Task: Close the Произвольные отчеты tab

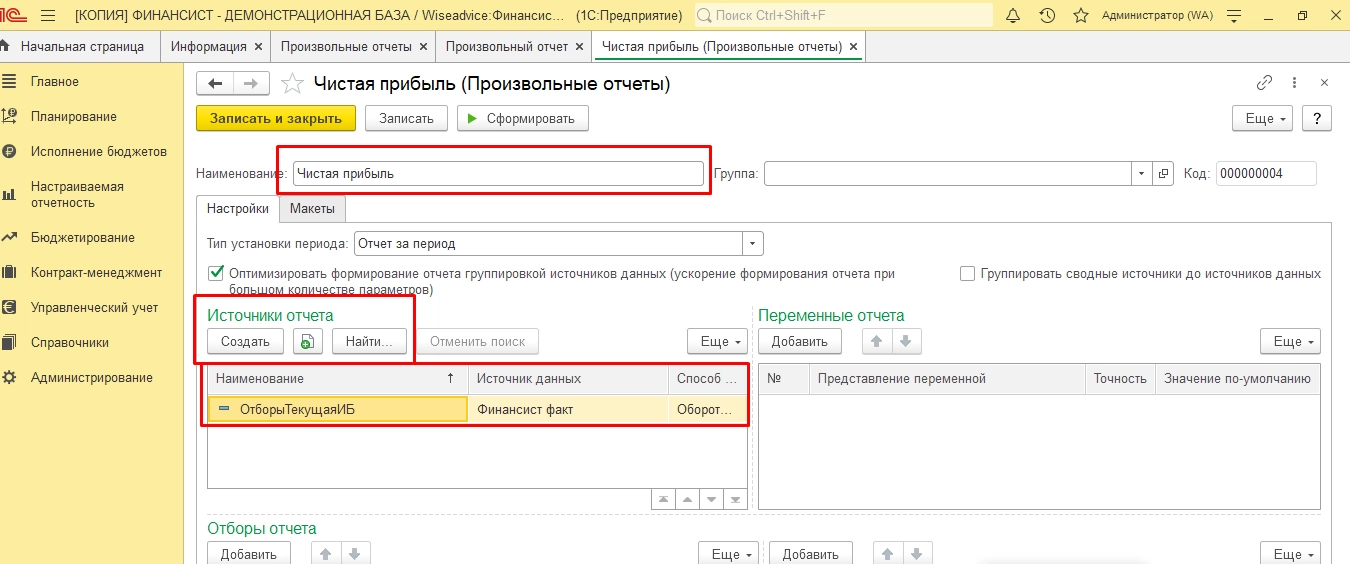Action: coord(424,46)
